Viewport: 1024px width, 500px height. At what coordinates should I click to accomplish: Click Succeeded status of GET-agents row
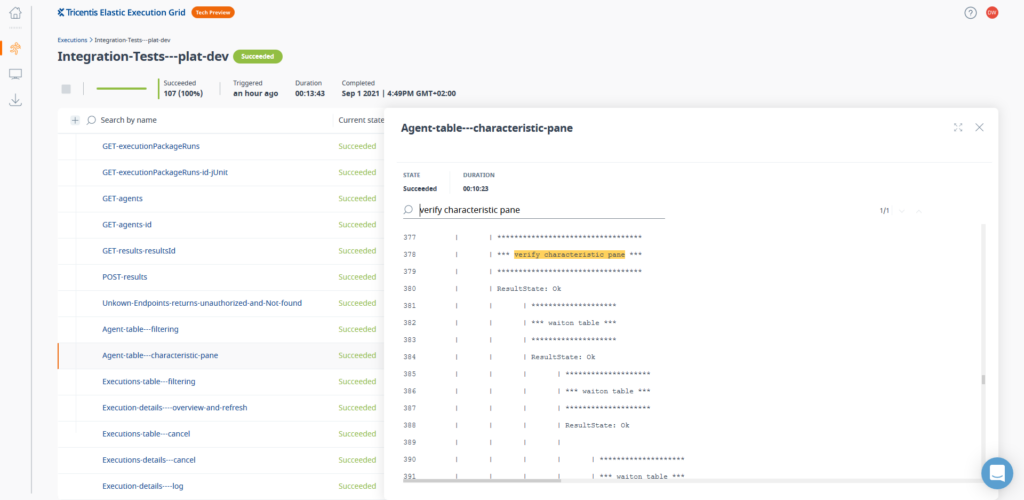point(357,198)
